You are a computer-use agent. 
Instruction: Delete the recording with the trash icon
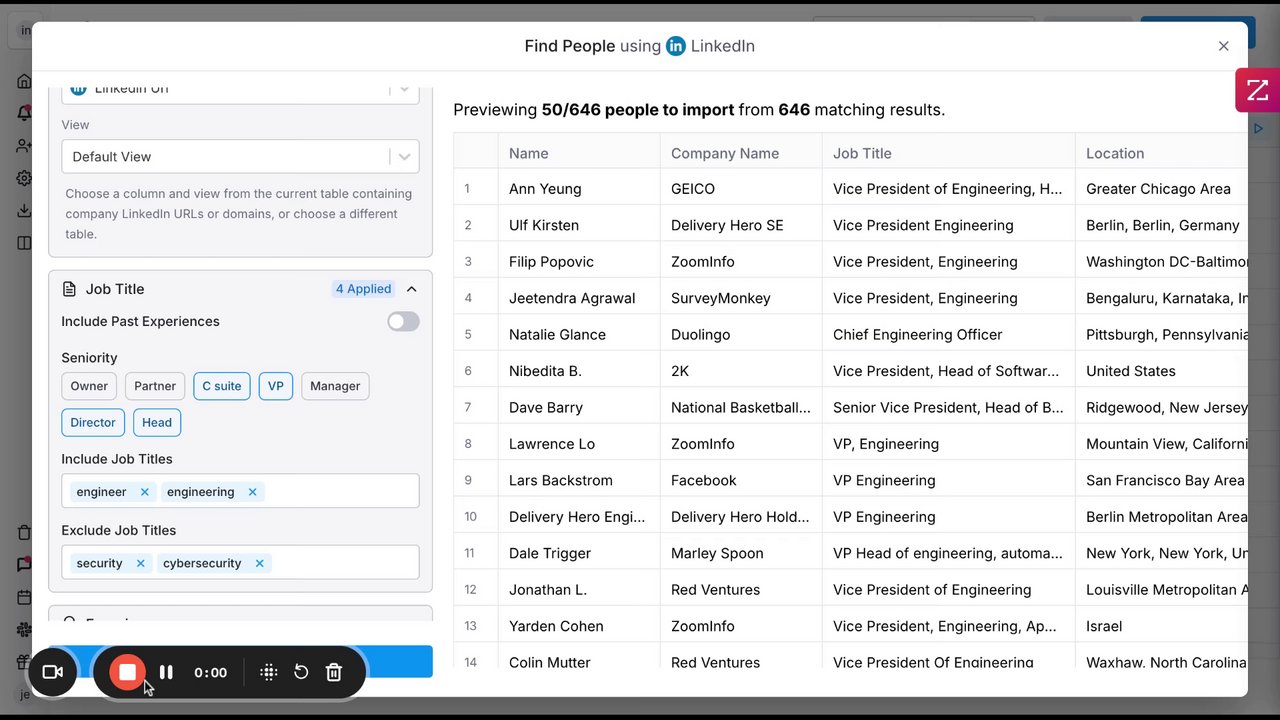[334, 672]
